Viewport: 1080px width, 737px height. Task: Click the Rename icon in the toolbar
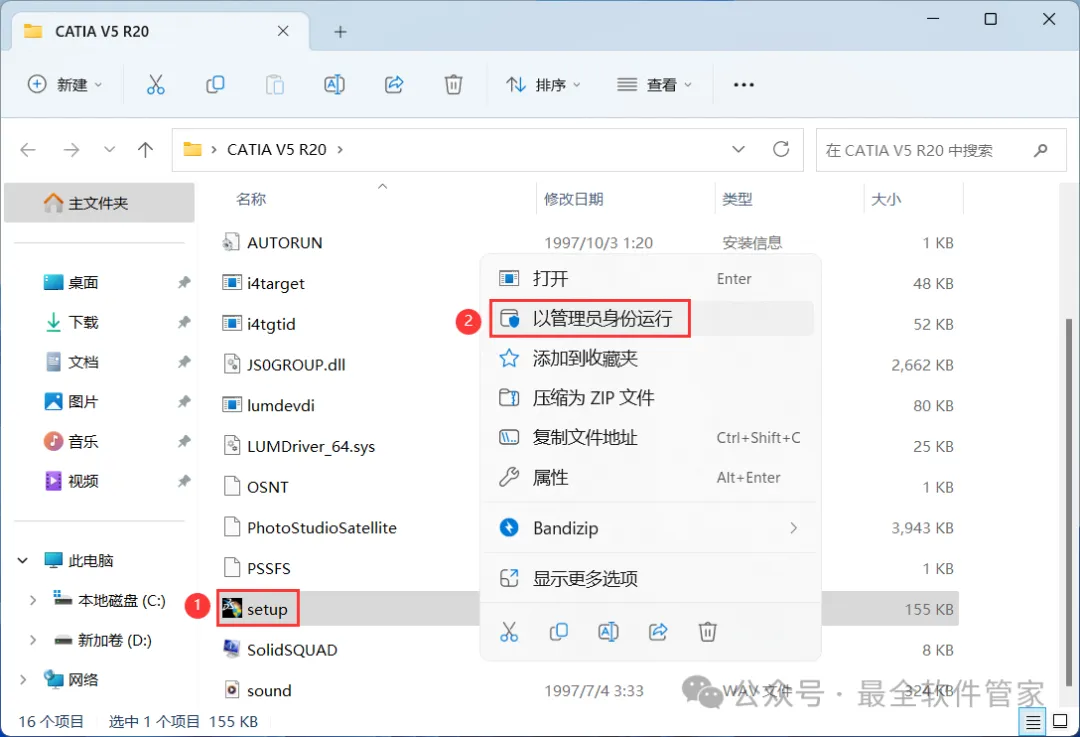tap(334, 85)
